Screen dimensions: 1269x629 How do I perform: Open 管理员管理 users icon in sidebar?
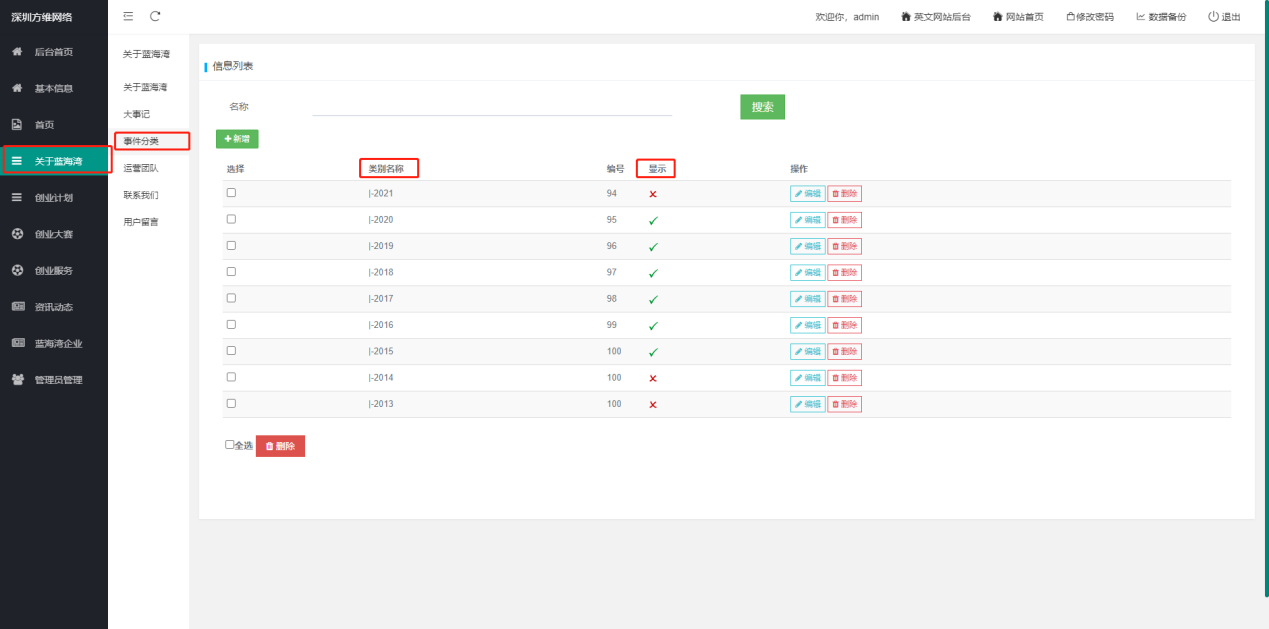click(x=17, y=380)
